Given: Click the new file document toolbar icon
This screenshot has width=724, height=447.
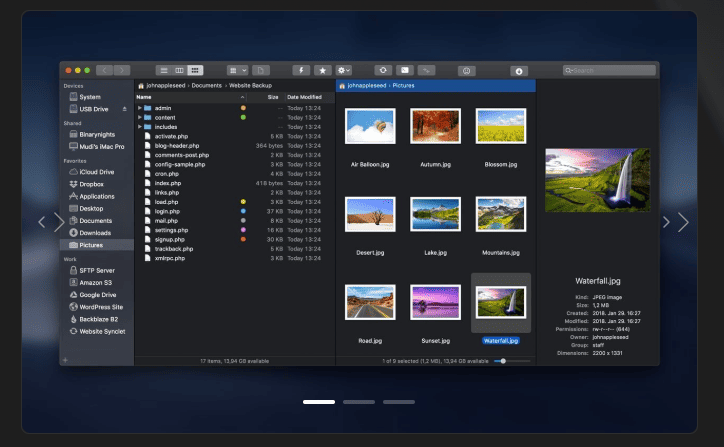Looking at the screenshot, I should [x=260, y=70].
